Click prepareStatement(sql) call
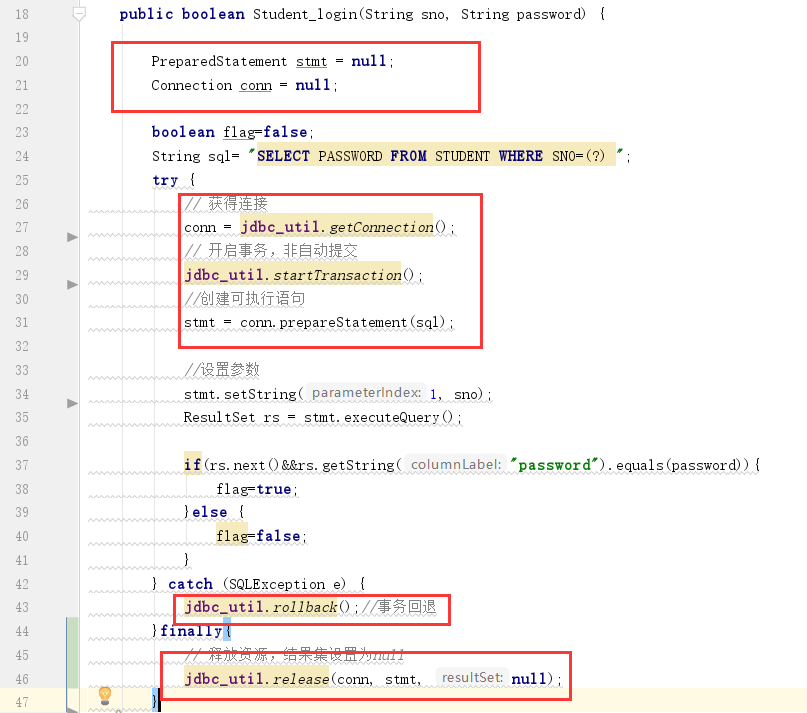807x713 pixels. [362, 323]
